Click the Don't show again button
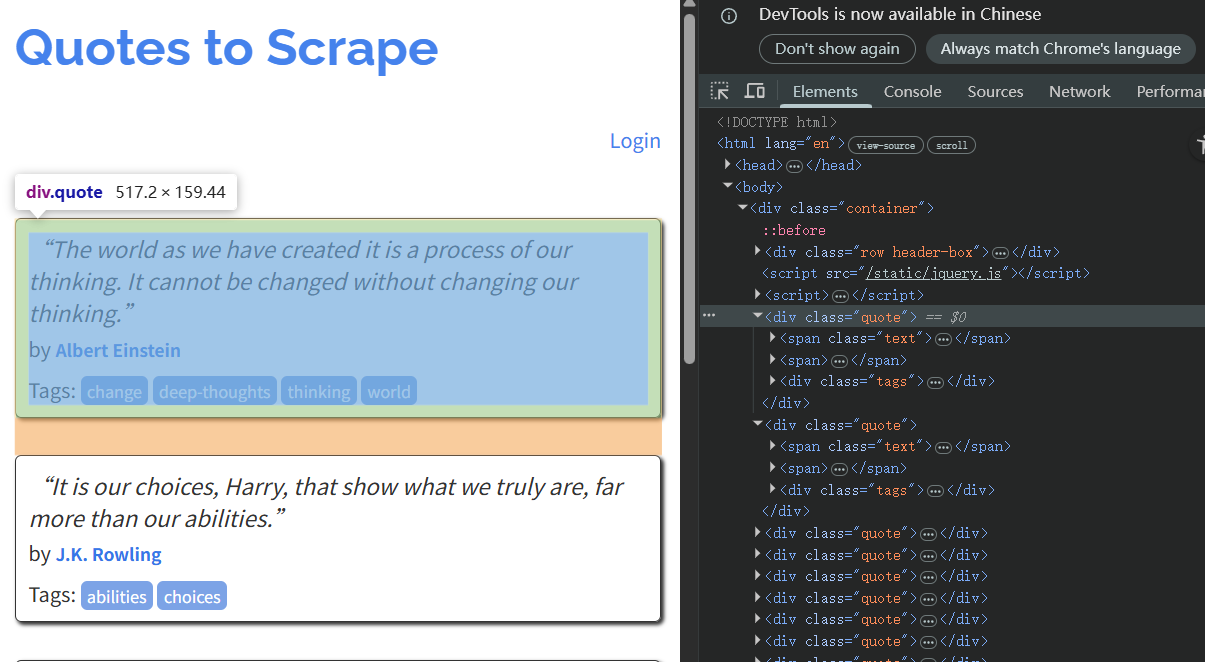Screen dimensions: 1205x662 (837, 48)
